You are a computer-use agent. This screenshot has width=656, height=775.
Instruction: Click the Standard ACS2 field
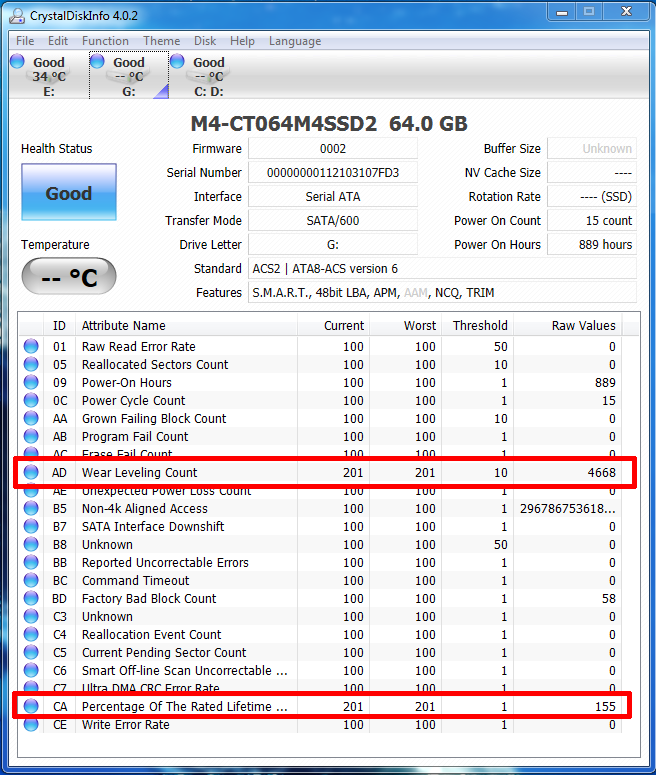(x=442, y=268)
